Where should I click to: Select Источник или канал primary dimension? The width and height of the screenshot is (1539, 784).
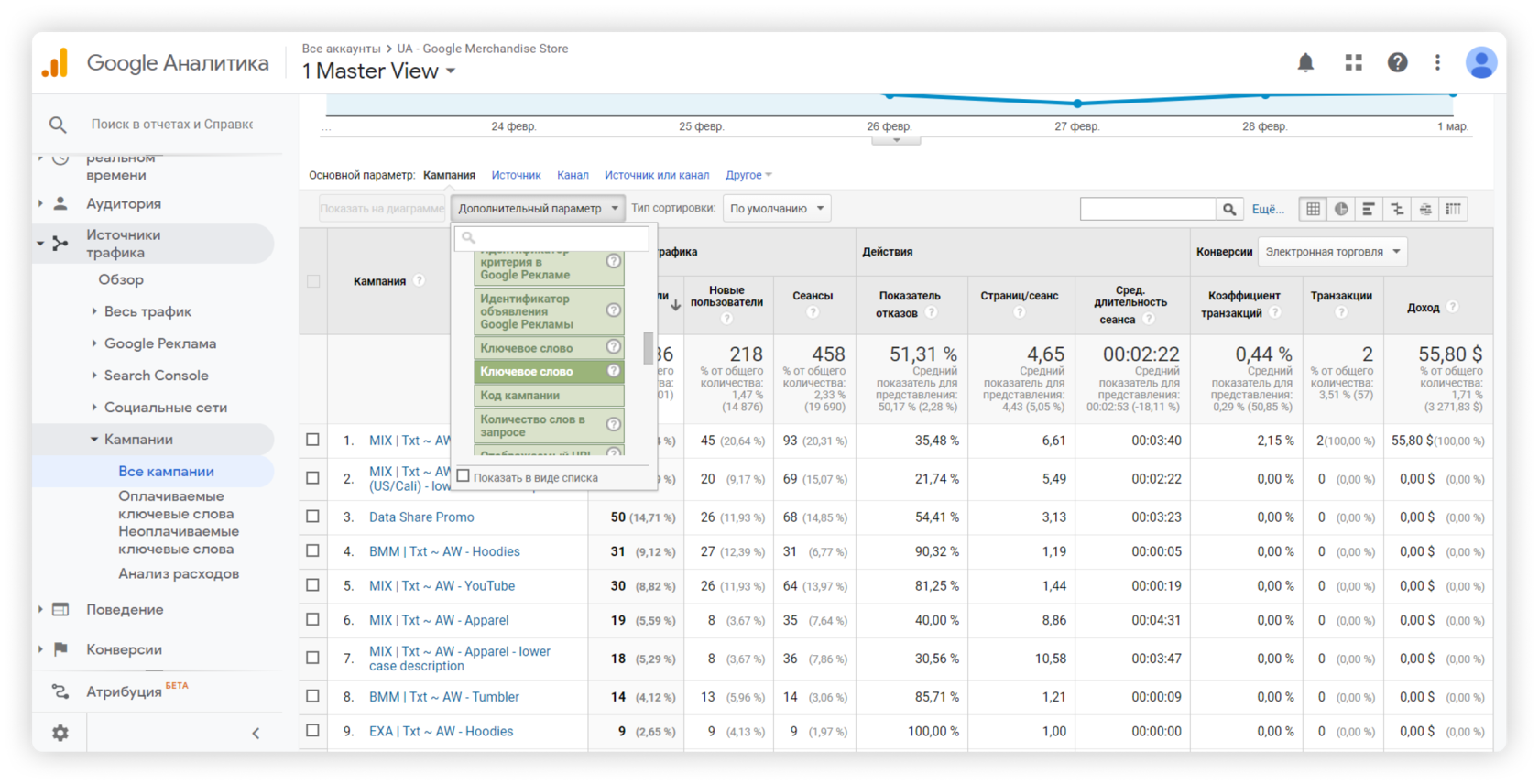(657, 175)
